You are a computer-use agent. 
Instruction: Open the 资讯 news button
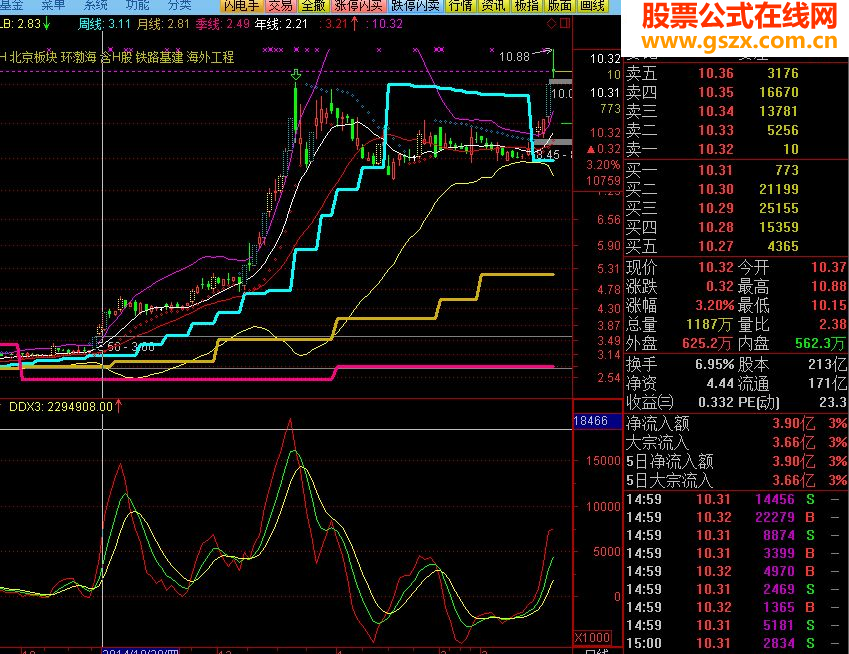click(493, 6)
